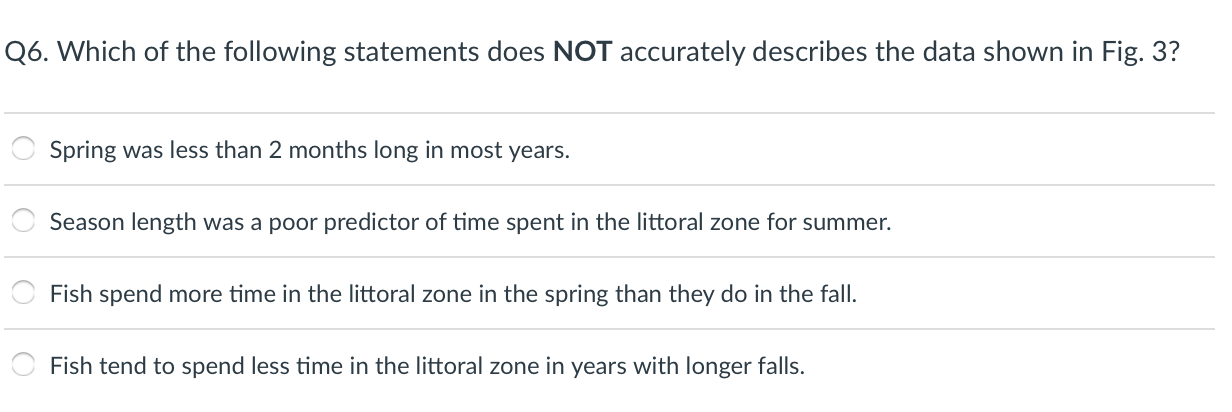
Task: Click the answer text about years with longer falls
Action: pyautogui.click(x=427, y=367)
